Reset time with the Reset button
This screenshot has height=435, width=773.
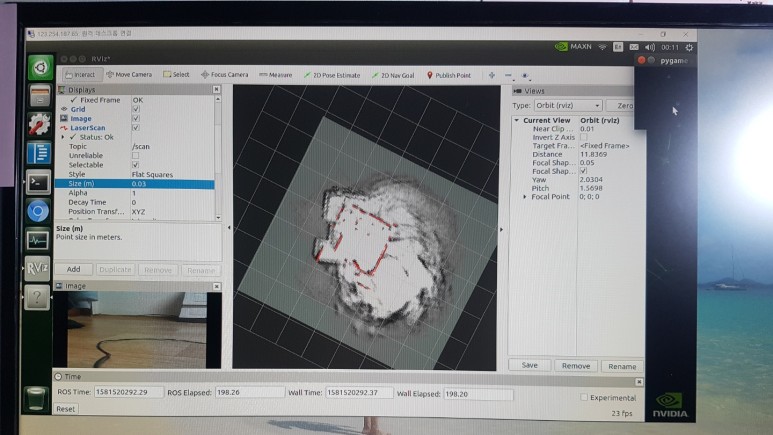pyautogui.click(x=66, y=409)
